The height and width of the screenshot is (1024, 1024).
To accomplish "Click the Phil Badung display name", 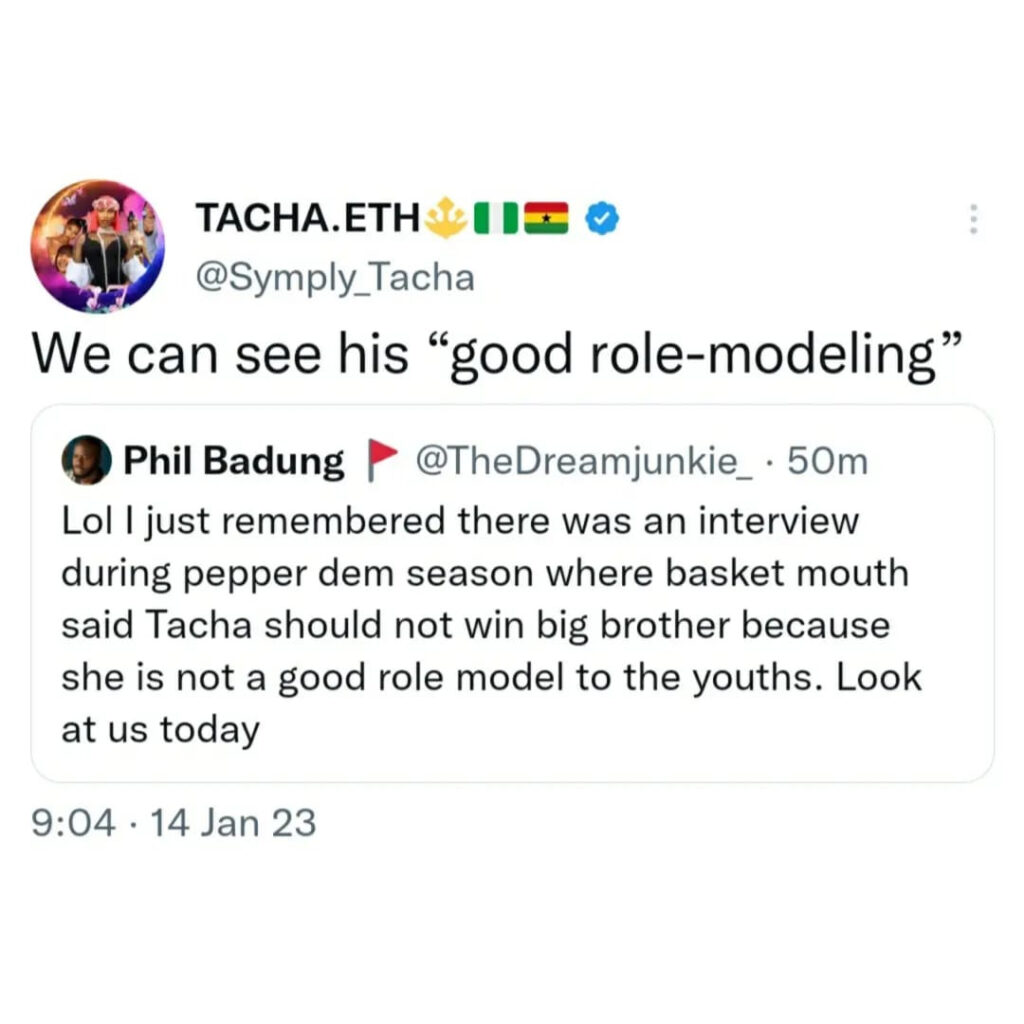I will click(232, 461).
